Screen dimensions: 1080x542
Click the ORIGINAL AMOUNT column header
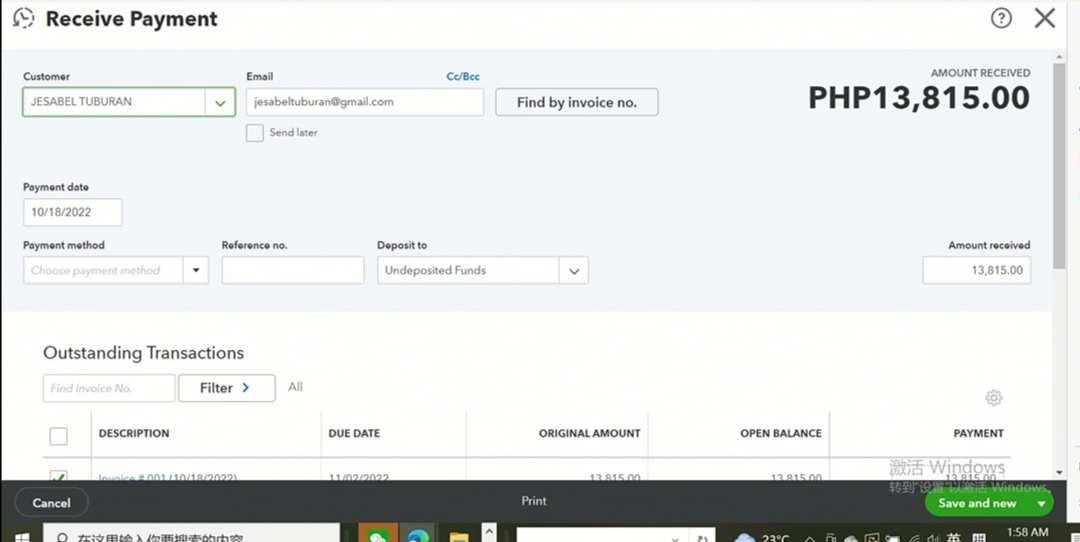pyautogui.click(x=590, y=433)
